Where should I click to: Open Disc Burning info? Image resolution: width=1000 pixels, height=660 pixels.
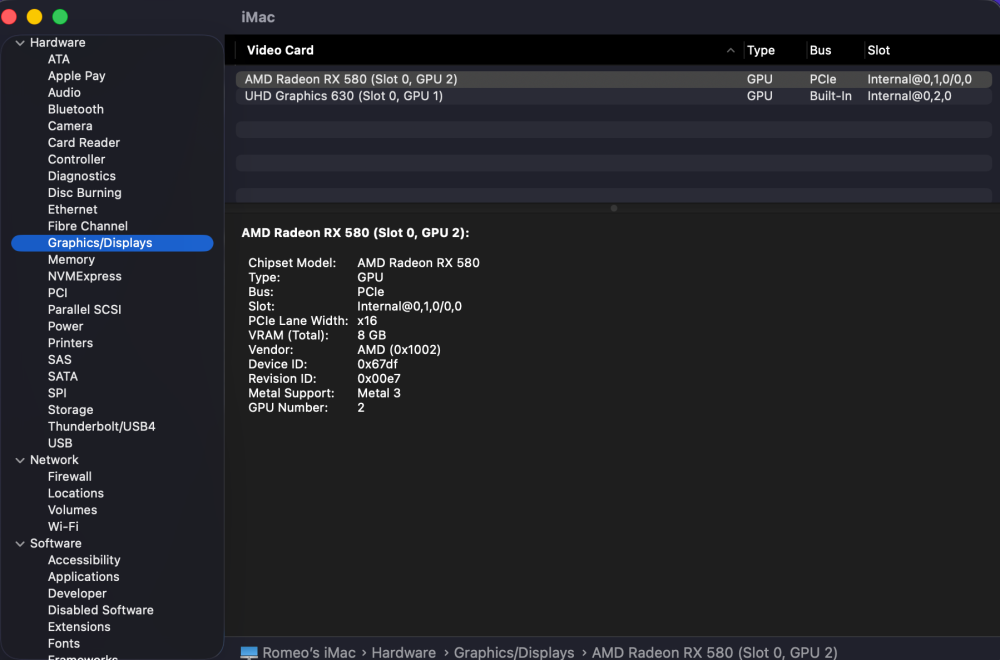[85, 193]
